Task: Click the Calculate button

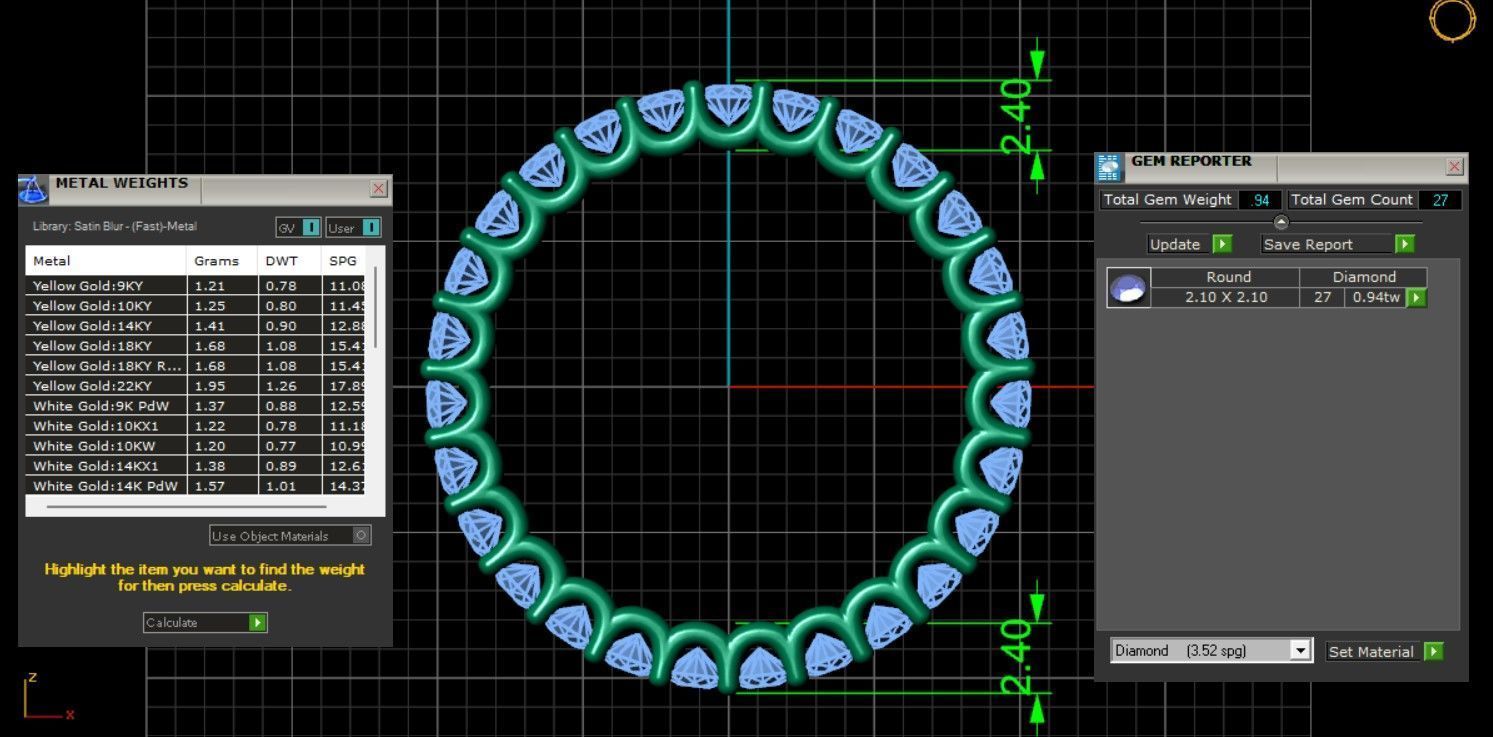Action: point(205,622)
